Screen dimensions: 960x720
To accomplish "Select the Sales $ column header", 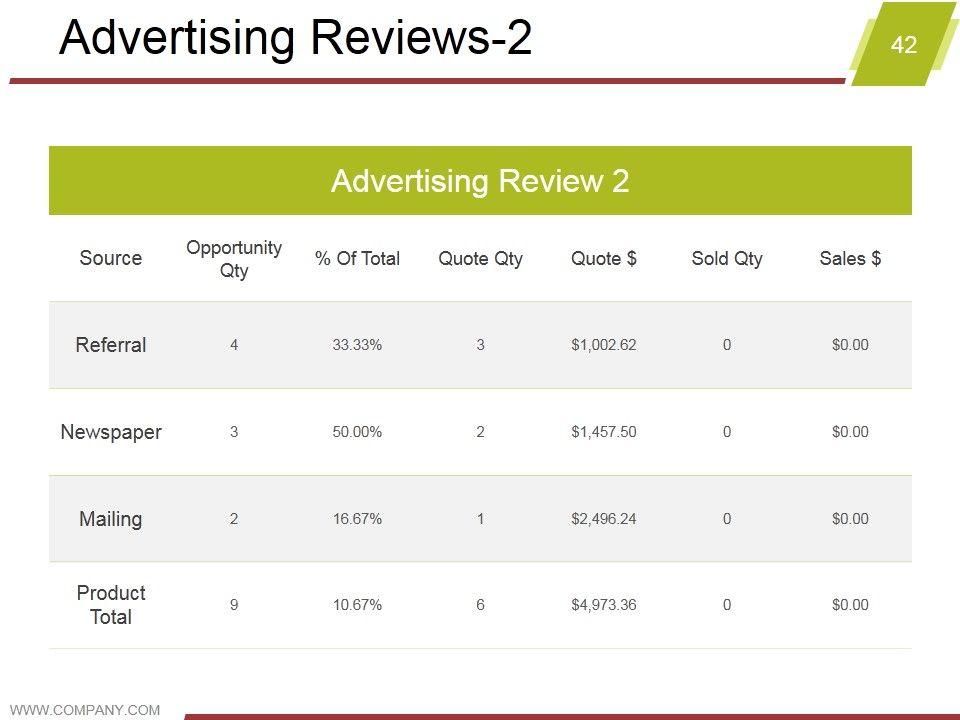I will pyautogui.click(x=850, y=258).
